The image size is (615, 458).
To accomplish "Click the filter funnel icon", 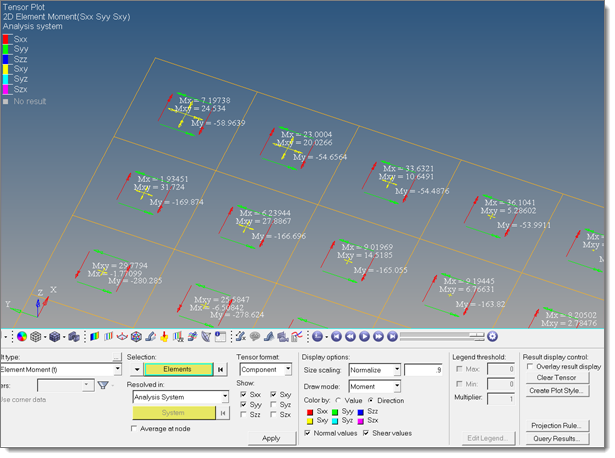I will coord(103,384).
